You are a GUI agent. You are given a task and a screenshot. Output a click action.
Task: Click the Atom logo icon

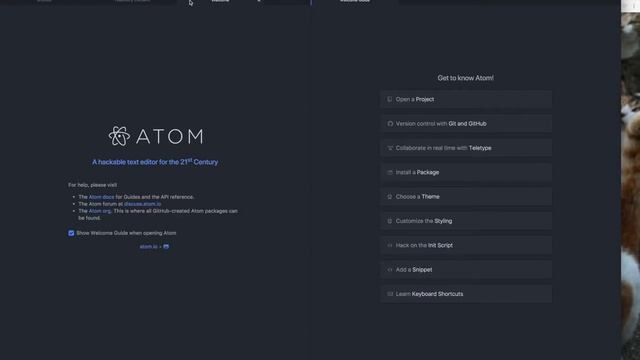coord(119,136)
